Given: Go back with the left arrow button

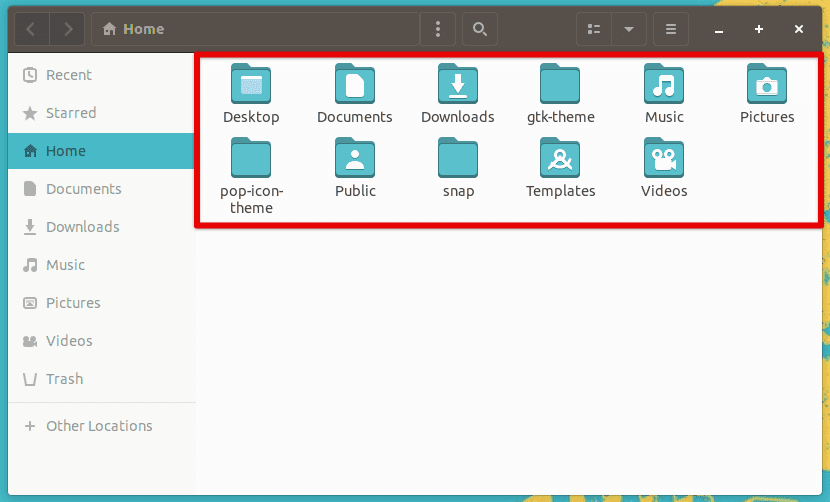Looking at the screenshot, I should coord(31,29).
